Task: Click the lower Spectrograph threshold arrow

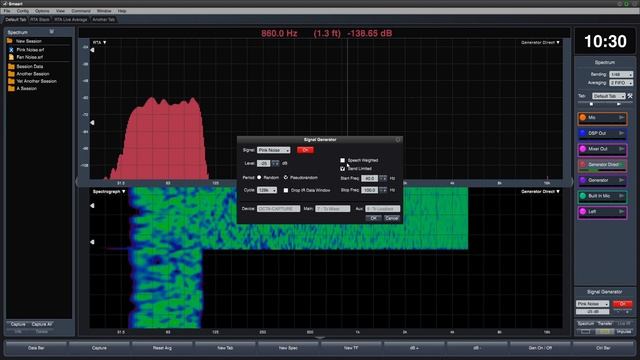Action: [92, 242]
